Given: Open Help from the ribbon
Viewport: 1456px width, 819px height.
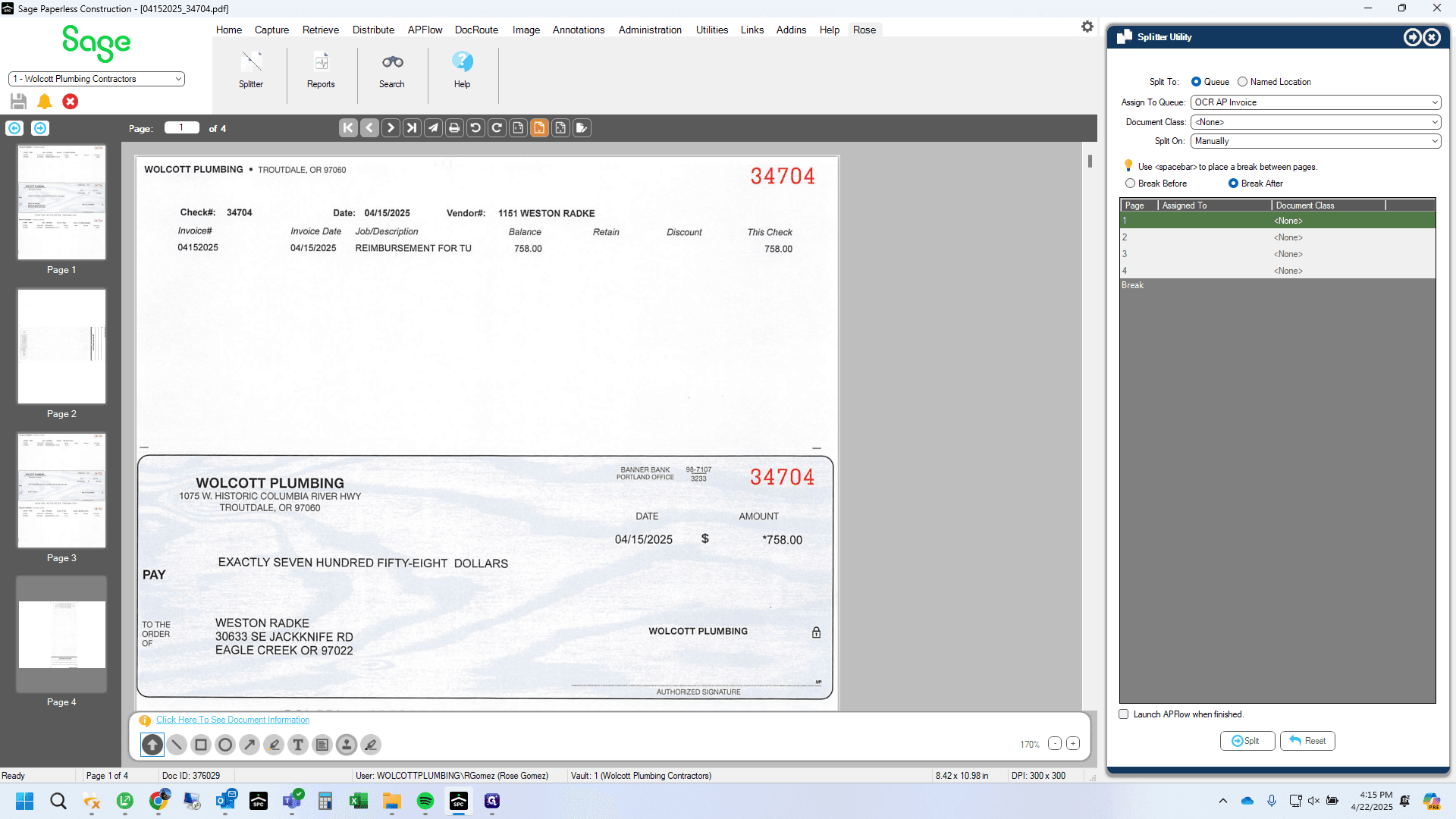Looking at the screenshot, I should 462,70.
